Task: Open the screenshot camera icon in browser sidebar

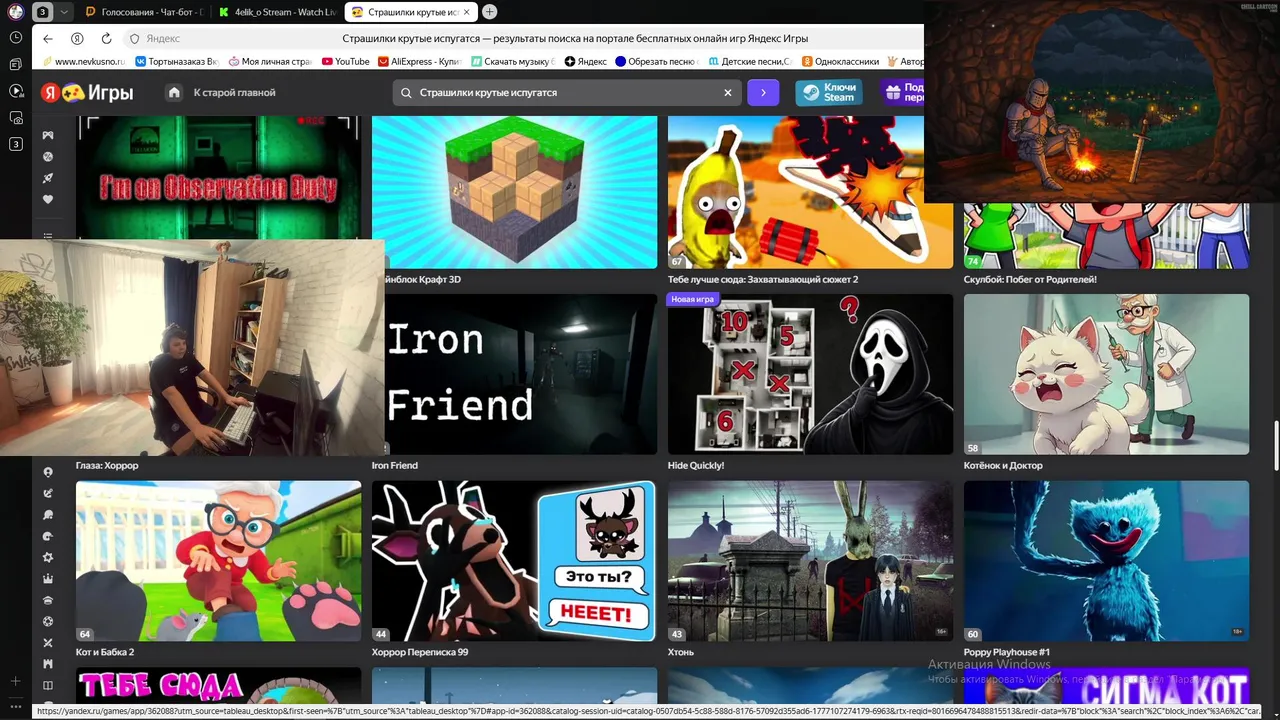Action: tap(16, 117)
